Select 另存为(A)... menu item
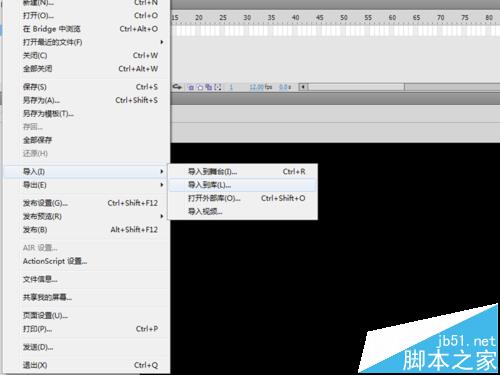Image resolution: width=500 pixels, height=375 pixels. tap(87, 100)
